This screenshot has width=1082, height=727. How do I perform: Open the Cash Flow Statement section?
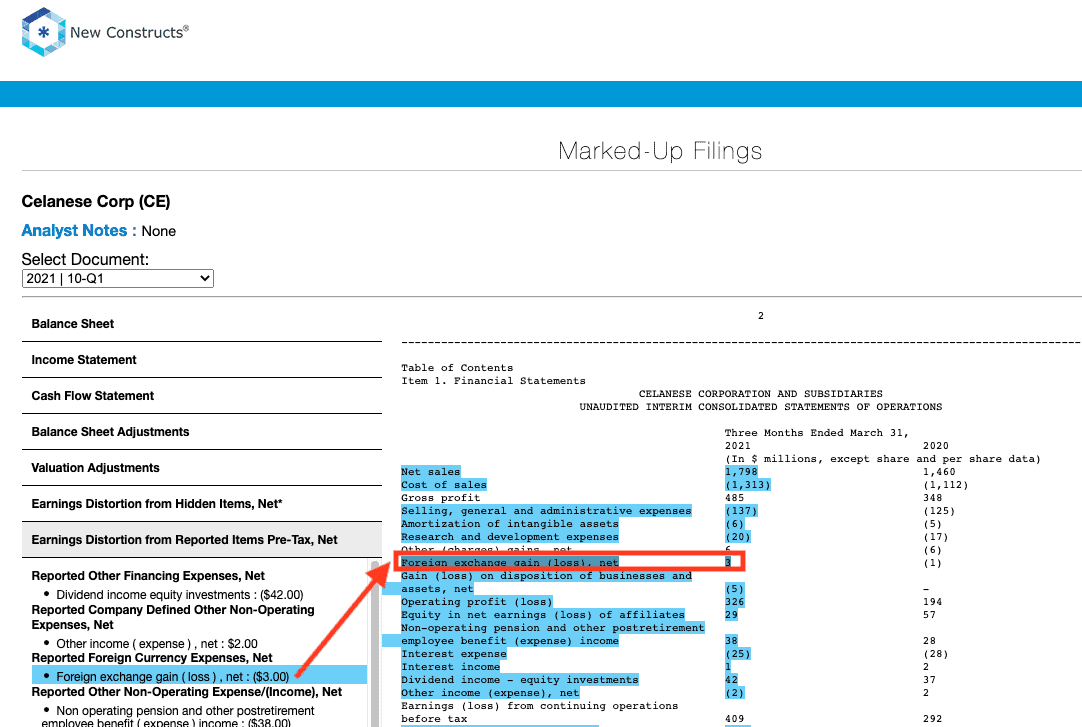201,395
